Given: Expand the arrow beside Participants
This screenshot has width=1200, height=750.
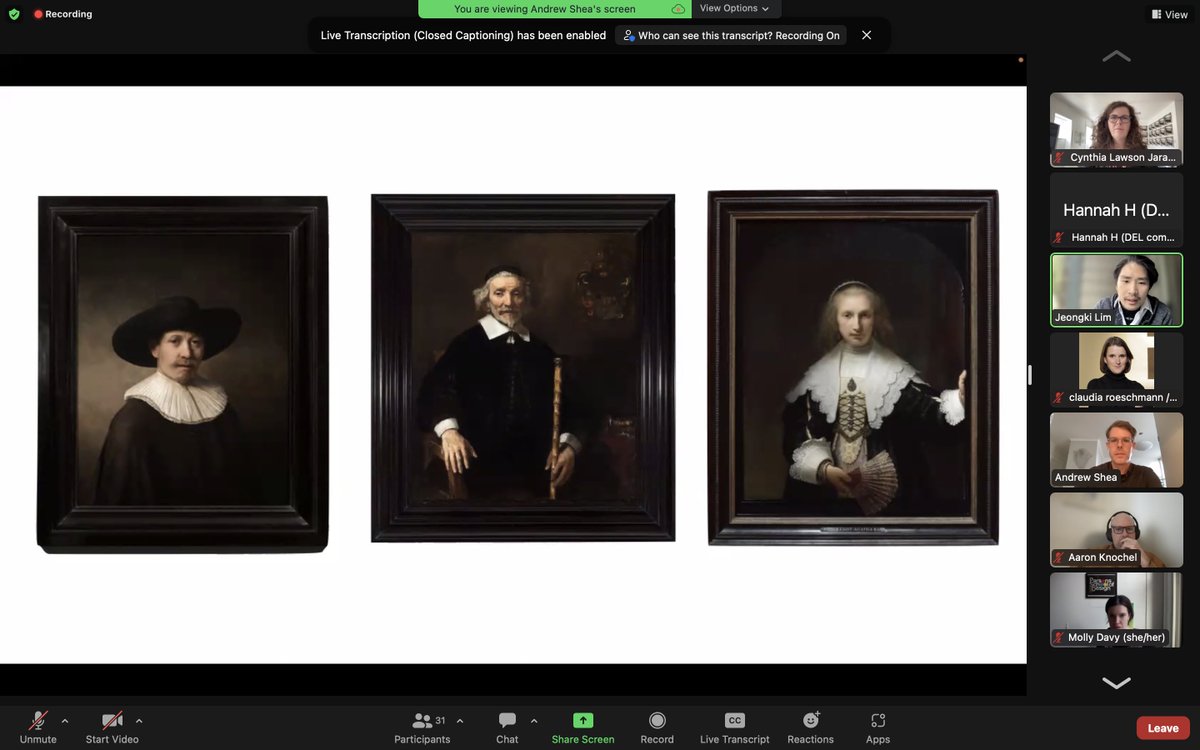Looking at the screenshot, I should [x=460, y=720].
